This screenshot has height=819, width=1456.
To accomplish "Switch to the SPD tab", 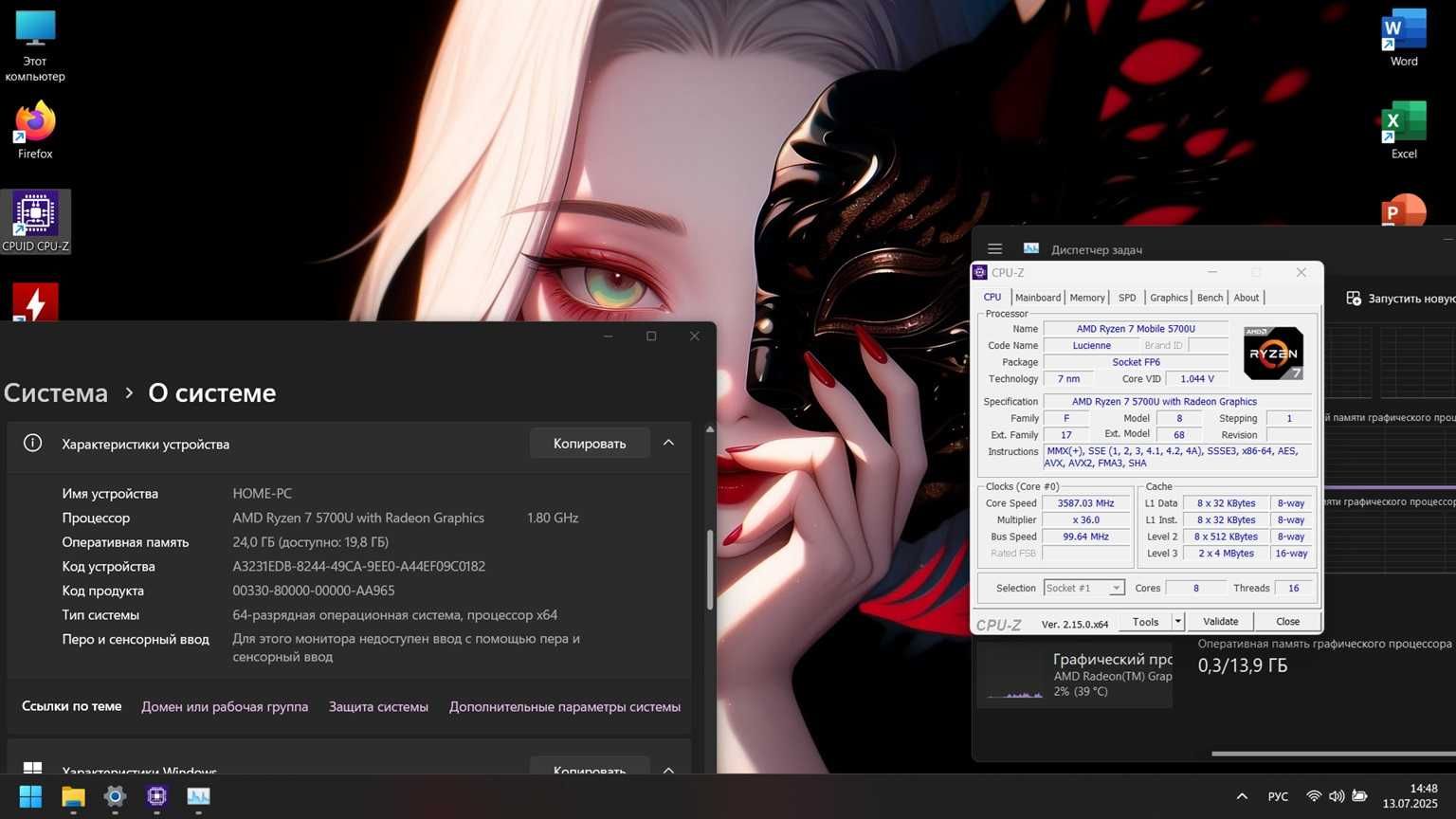I will coord(1127,298).
